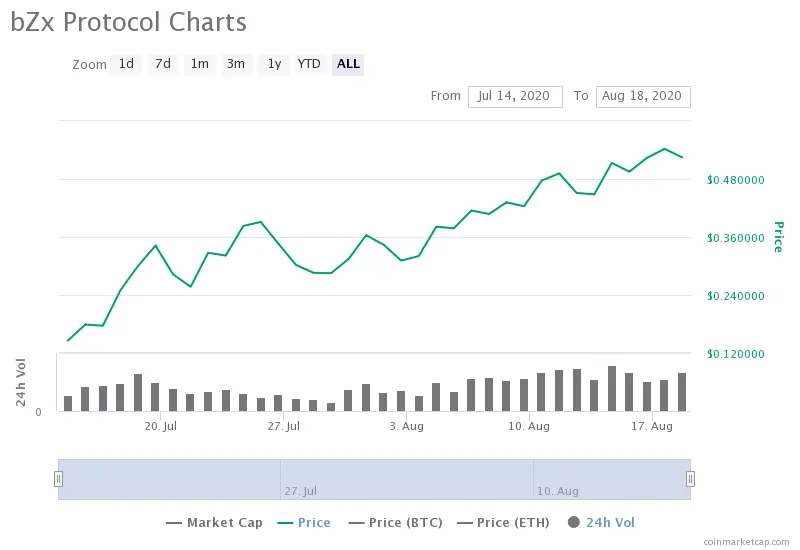800x550 pixels.
Task: Click the Price (BTC) line legend marker
Action: [x=356, y=523]
